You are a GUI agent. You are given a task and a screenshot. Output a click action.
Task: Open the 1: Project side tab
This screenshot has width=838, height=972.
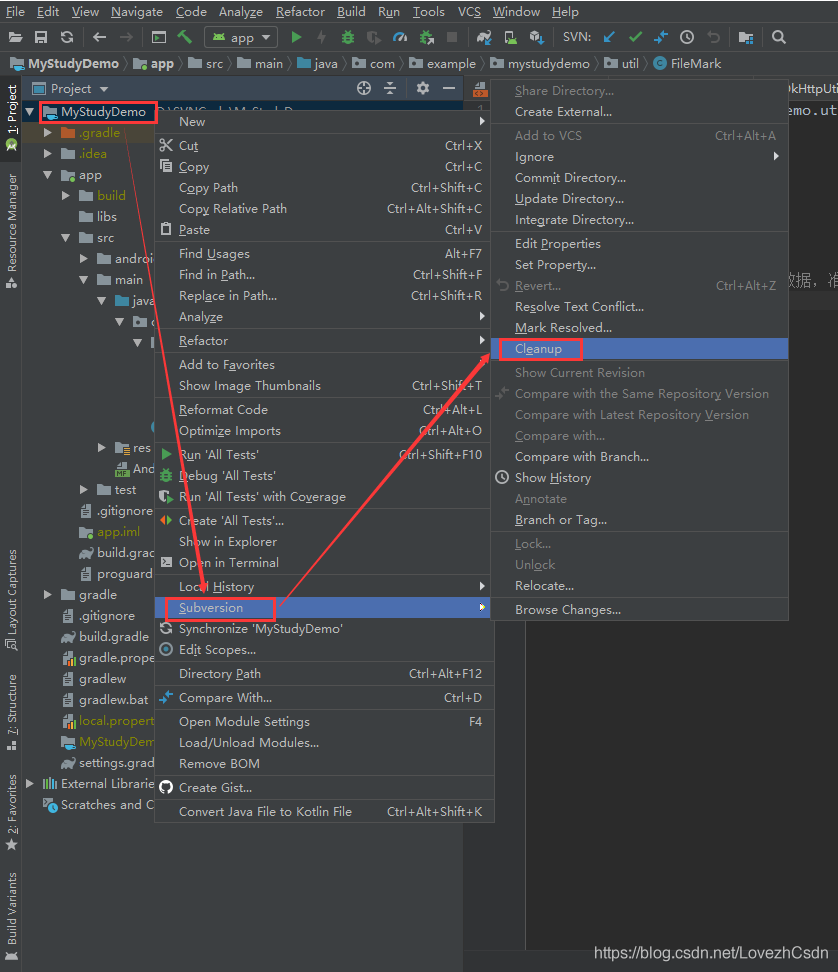11,118
